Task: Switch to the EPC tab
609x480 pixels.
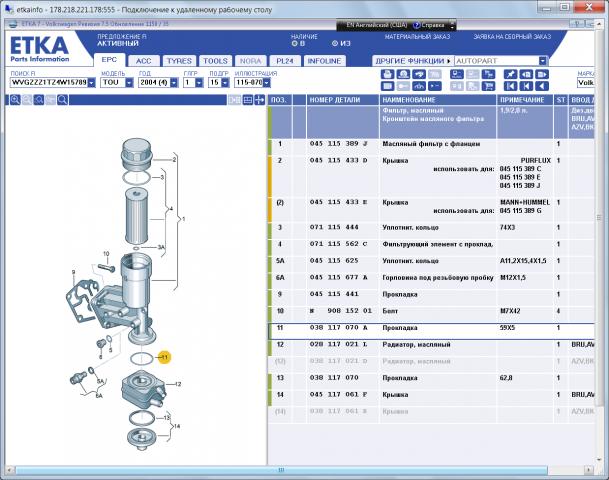Action: (x=109, y=60)
